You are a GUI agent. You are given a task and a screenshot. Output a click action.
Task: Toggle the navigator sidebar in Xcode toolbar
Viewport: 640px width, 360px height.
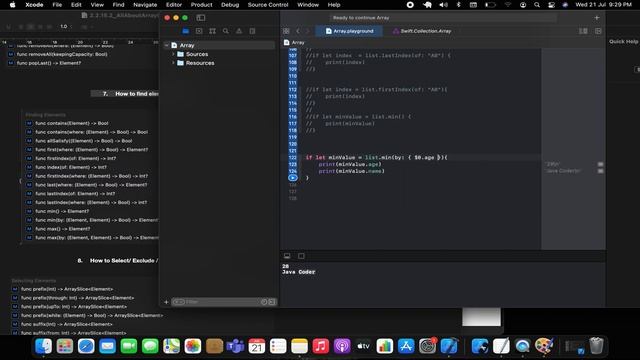(200, 18)
